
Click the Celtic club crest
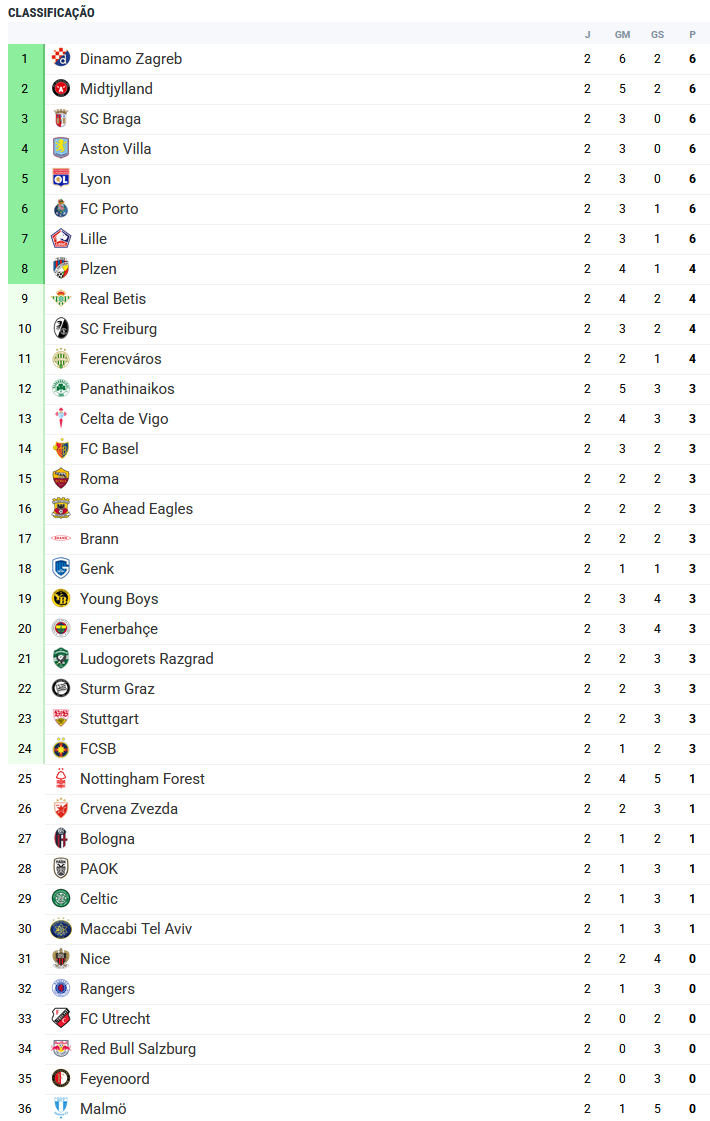pyautogui.click(x=61, y=899)
